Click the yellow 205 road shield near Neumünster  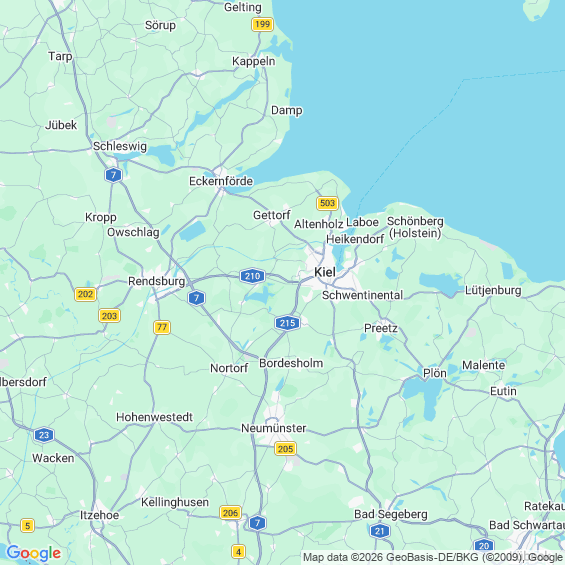point(285,449)
